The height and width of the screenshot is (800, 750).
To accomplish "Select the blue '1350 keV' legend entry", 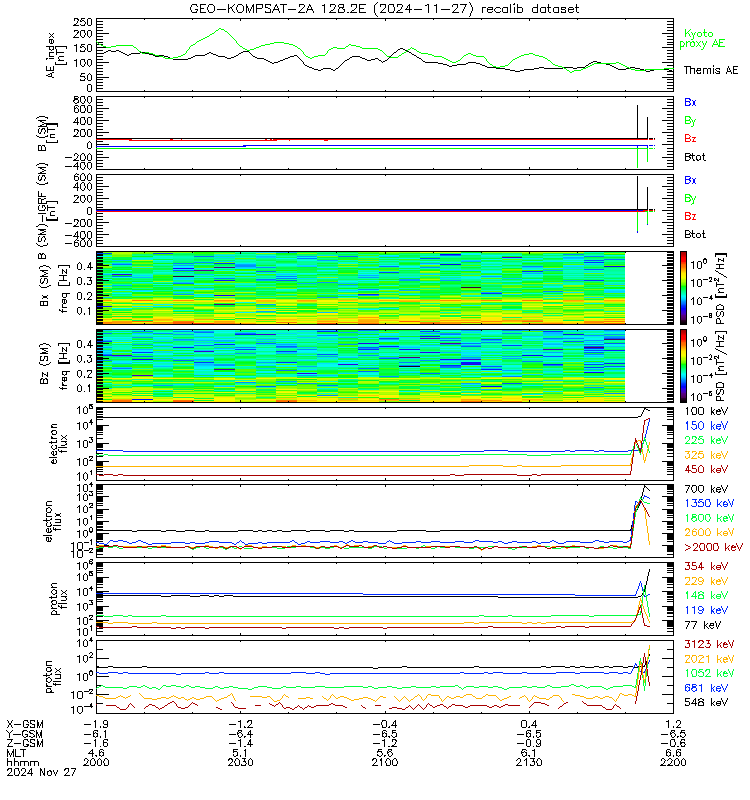I will pos(709,503).
